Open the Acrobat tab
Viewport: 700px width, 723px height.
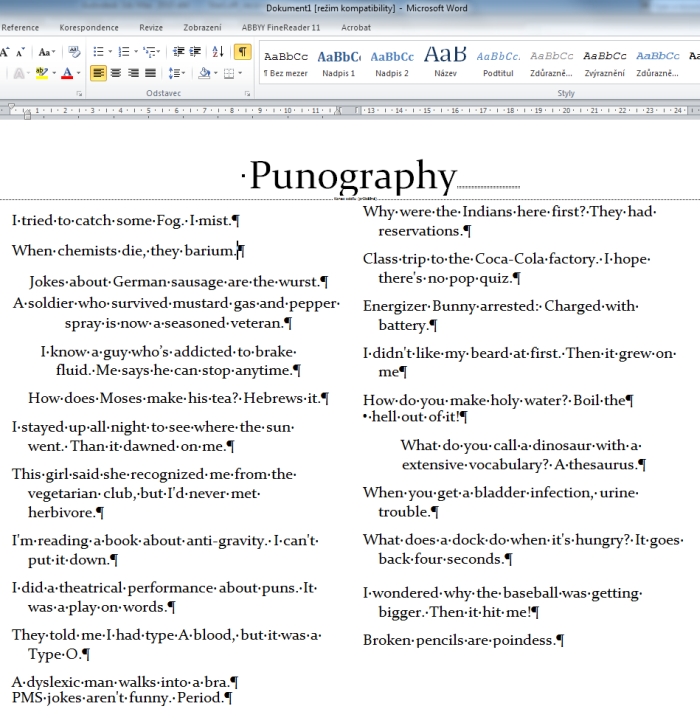pos(356,28)
